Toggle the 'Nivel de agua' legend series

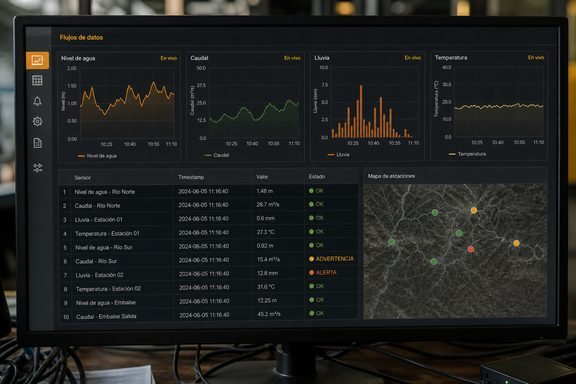97,156
